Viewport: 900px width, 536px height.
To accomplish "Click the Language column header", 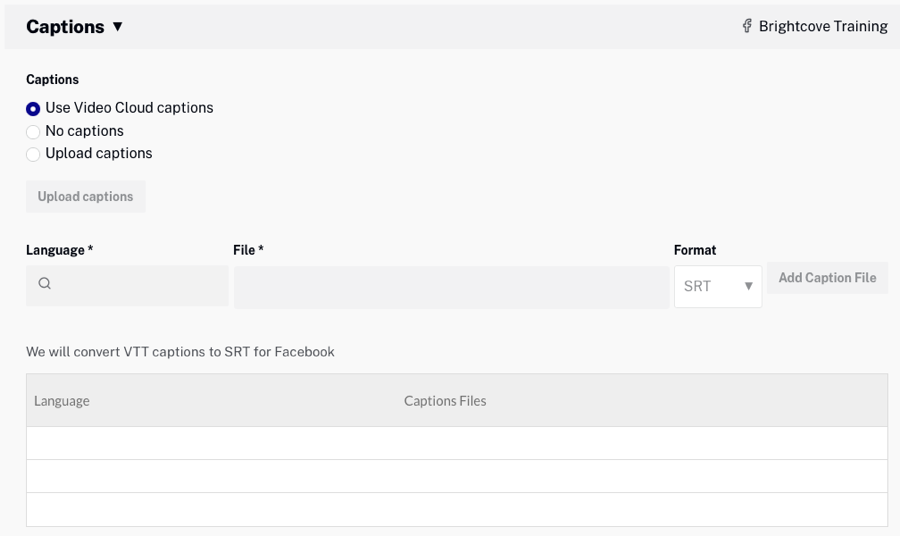I will pos(62,401).
